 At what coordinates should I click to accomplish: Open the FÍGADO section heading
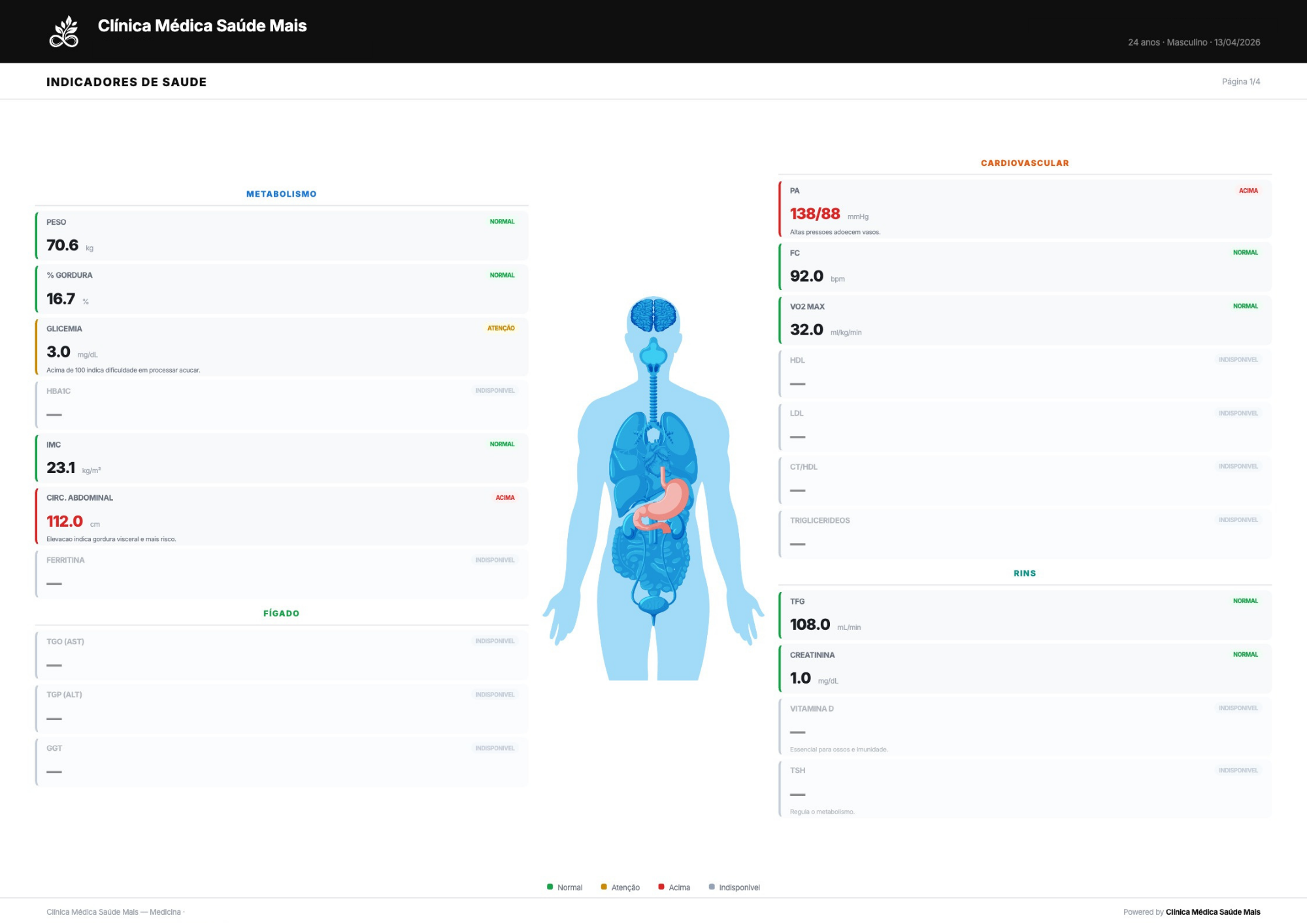(x=281, y=613)
